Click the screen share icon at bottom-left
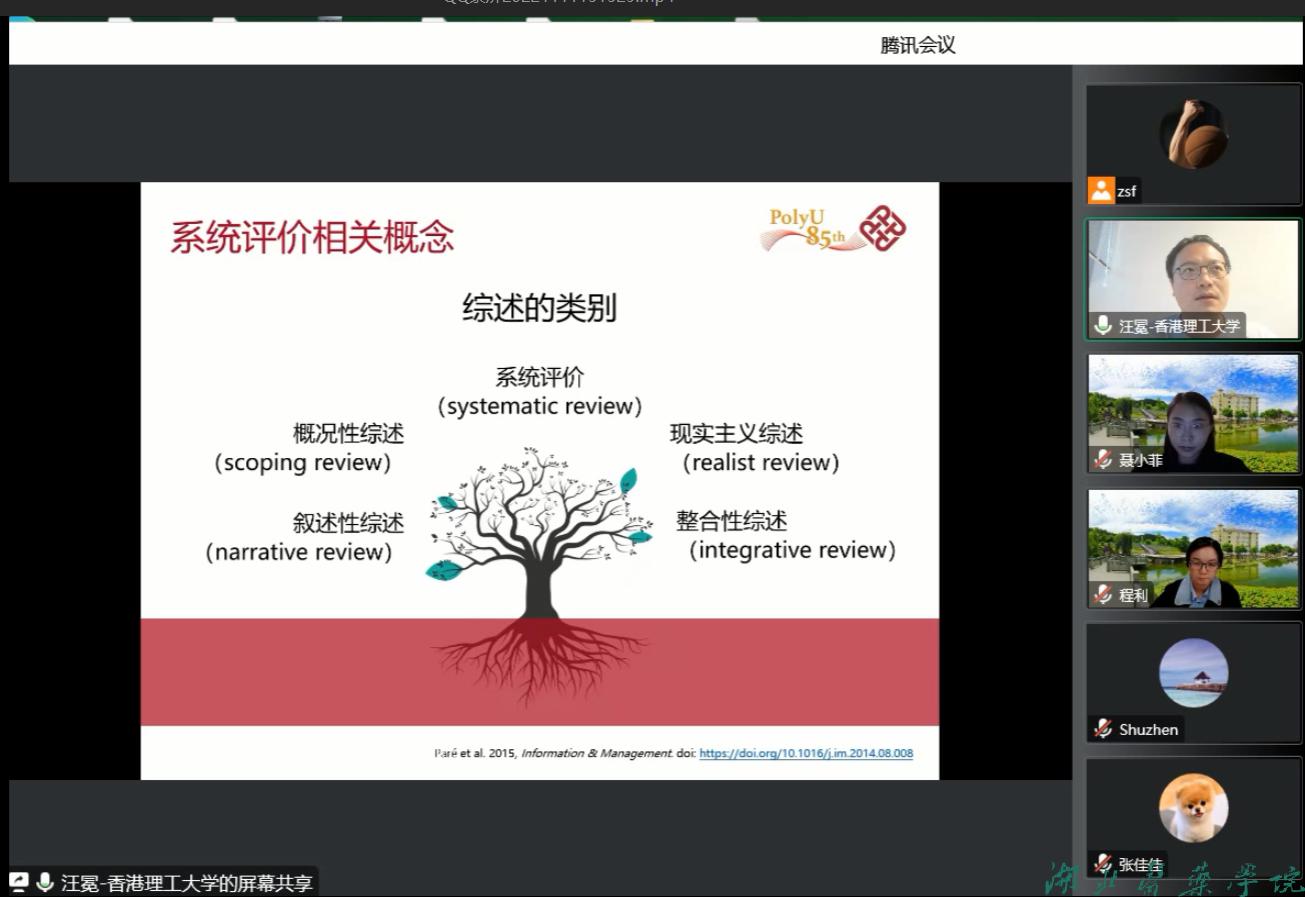 19,882
